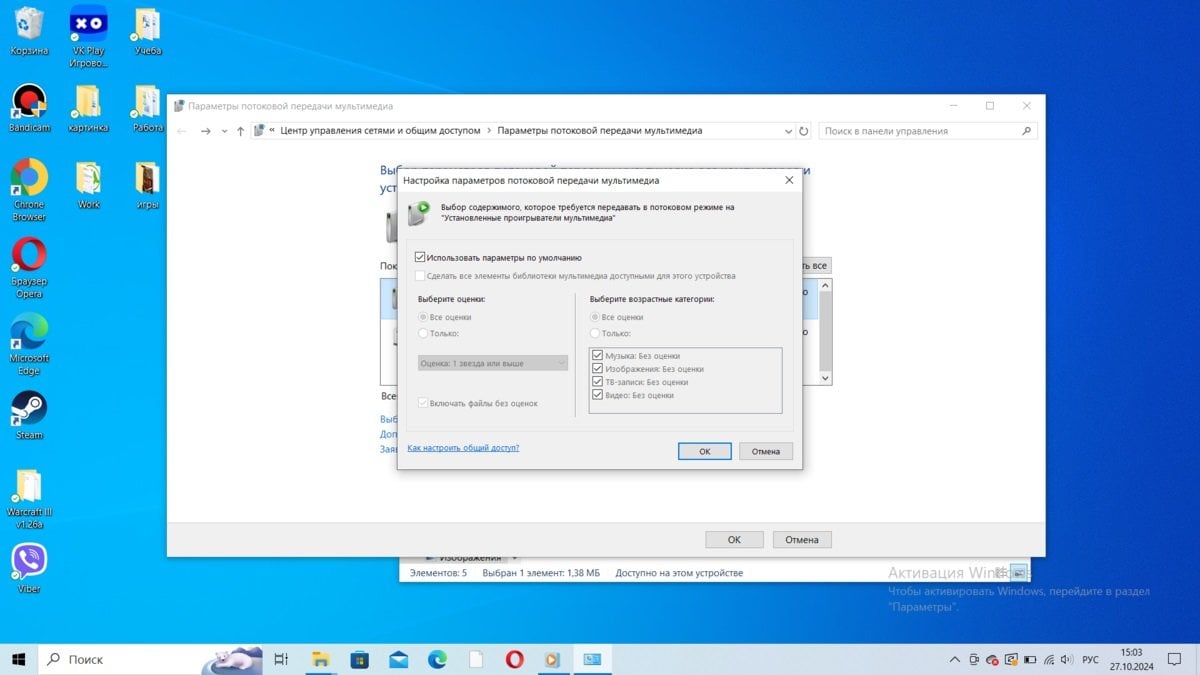Launch Microsoft Edge desktop shortcut
This screenshot has height=675, width=1200.
(x=29, y=345)
